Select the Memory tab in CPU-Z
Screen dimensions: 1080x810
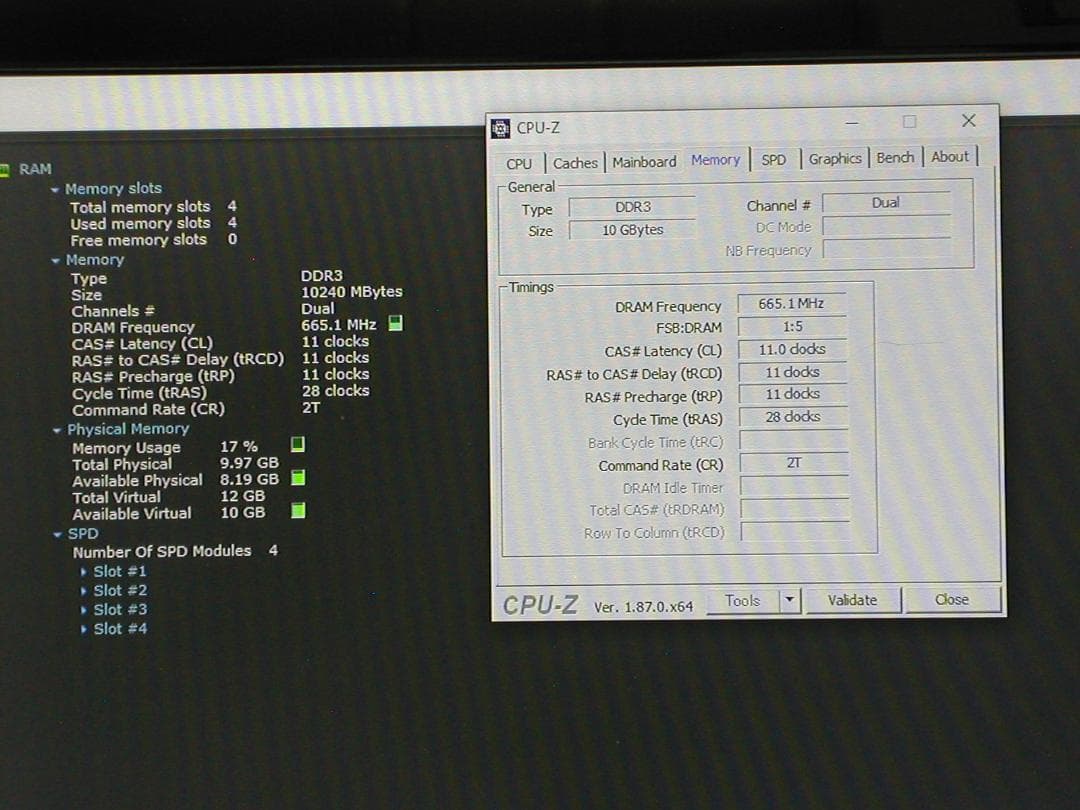point(715,160)
